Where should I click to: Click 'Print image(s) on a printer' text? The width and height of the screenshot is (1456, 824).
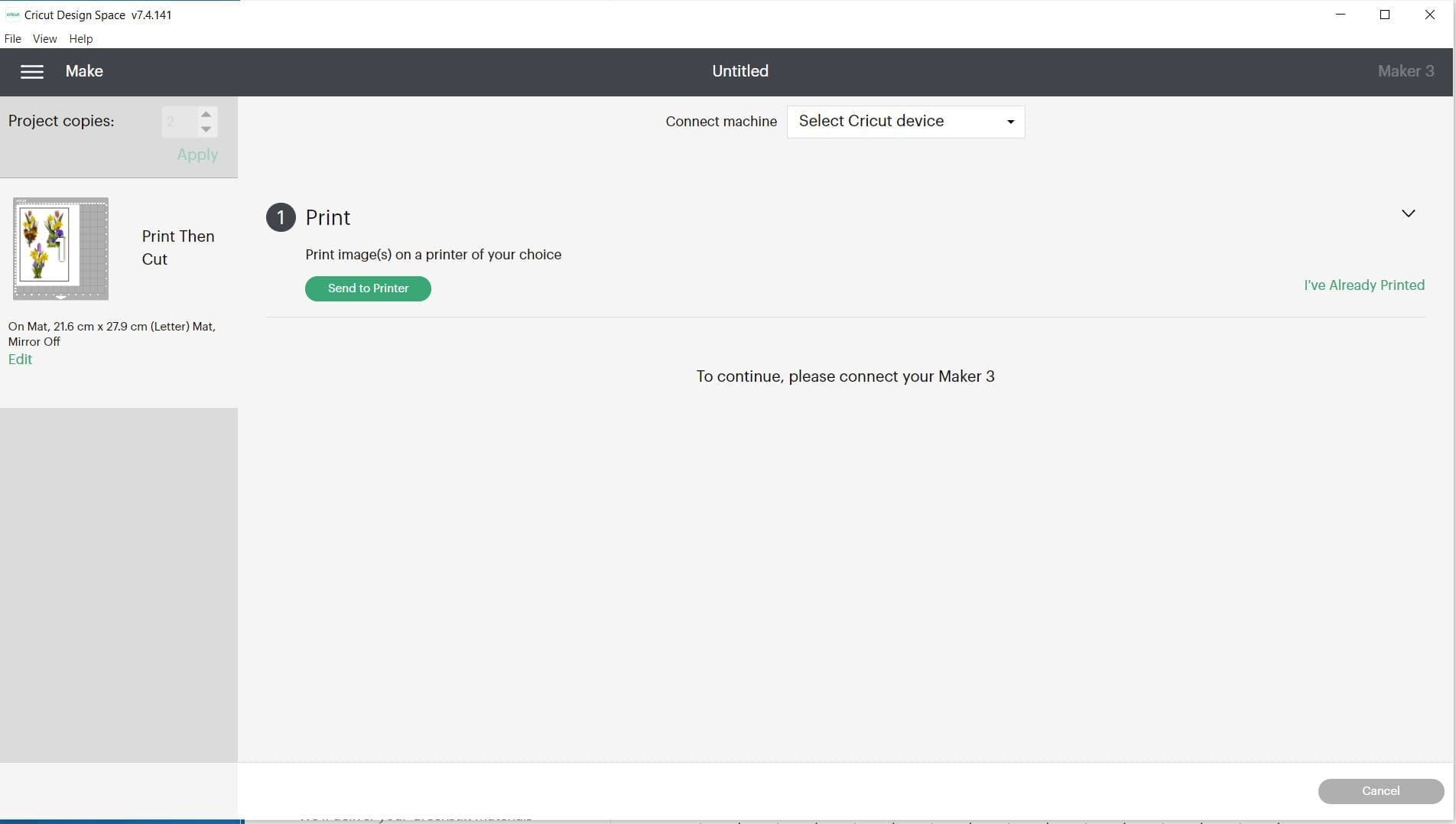(434, 255)
